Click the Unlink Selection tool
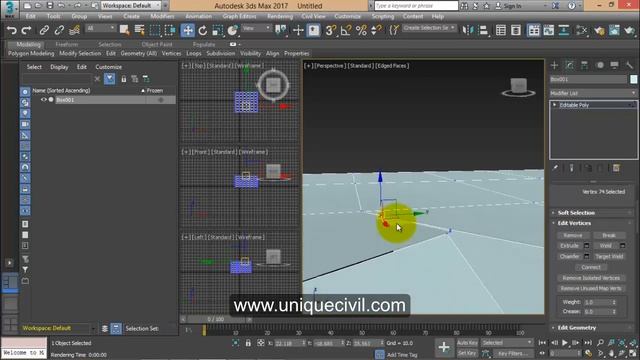Screen dimensions: 640x360 [x=59, y=30]
